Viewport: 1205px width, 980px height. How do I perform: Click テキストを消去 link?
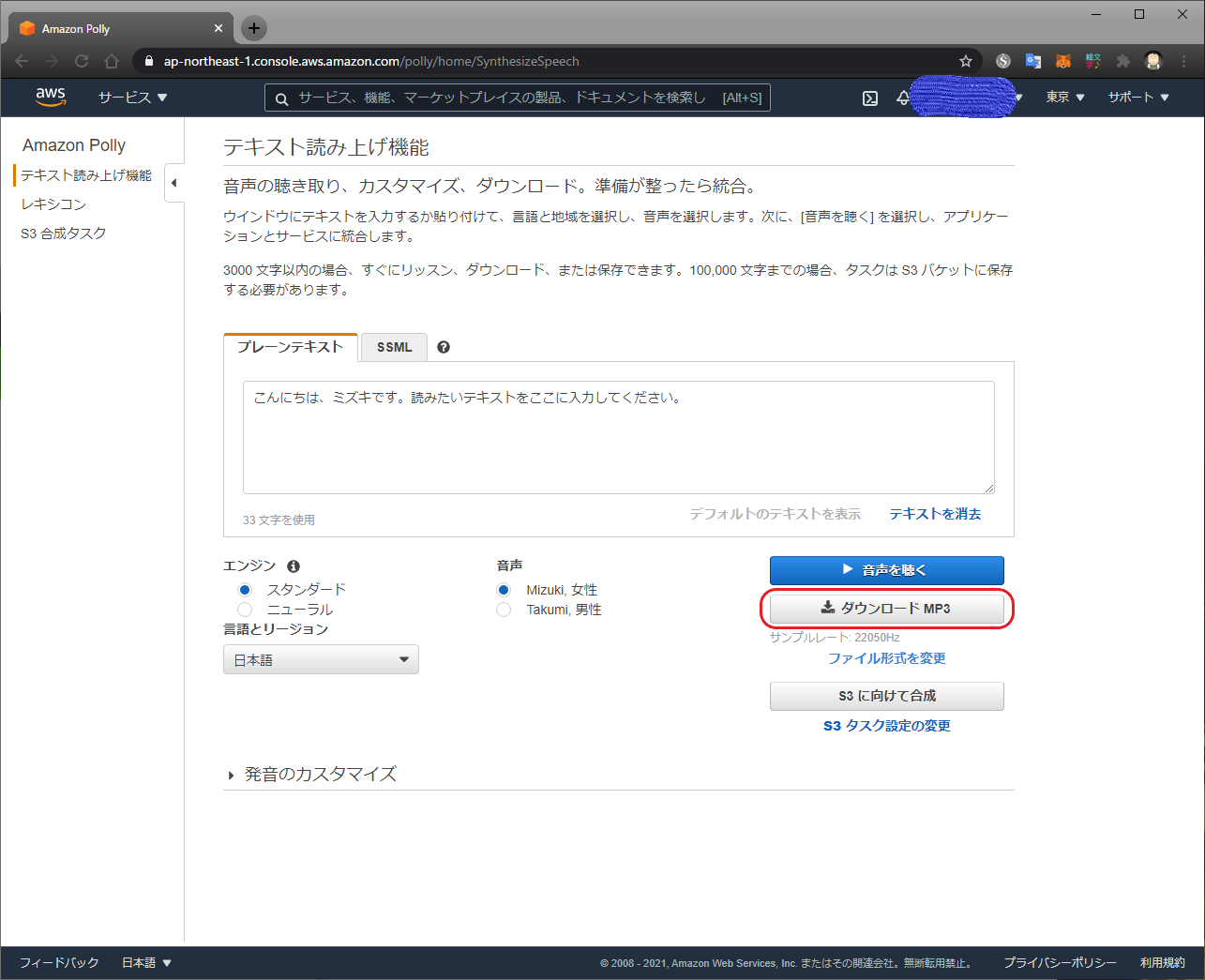coord(935,514)
